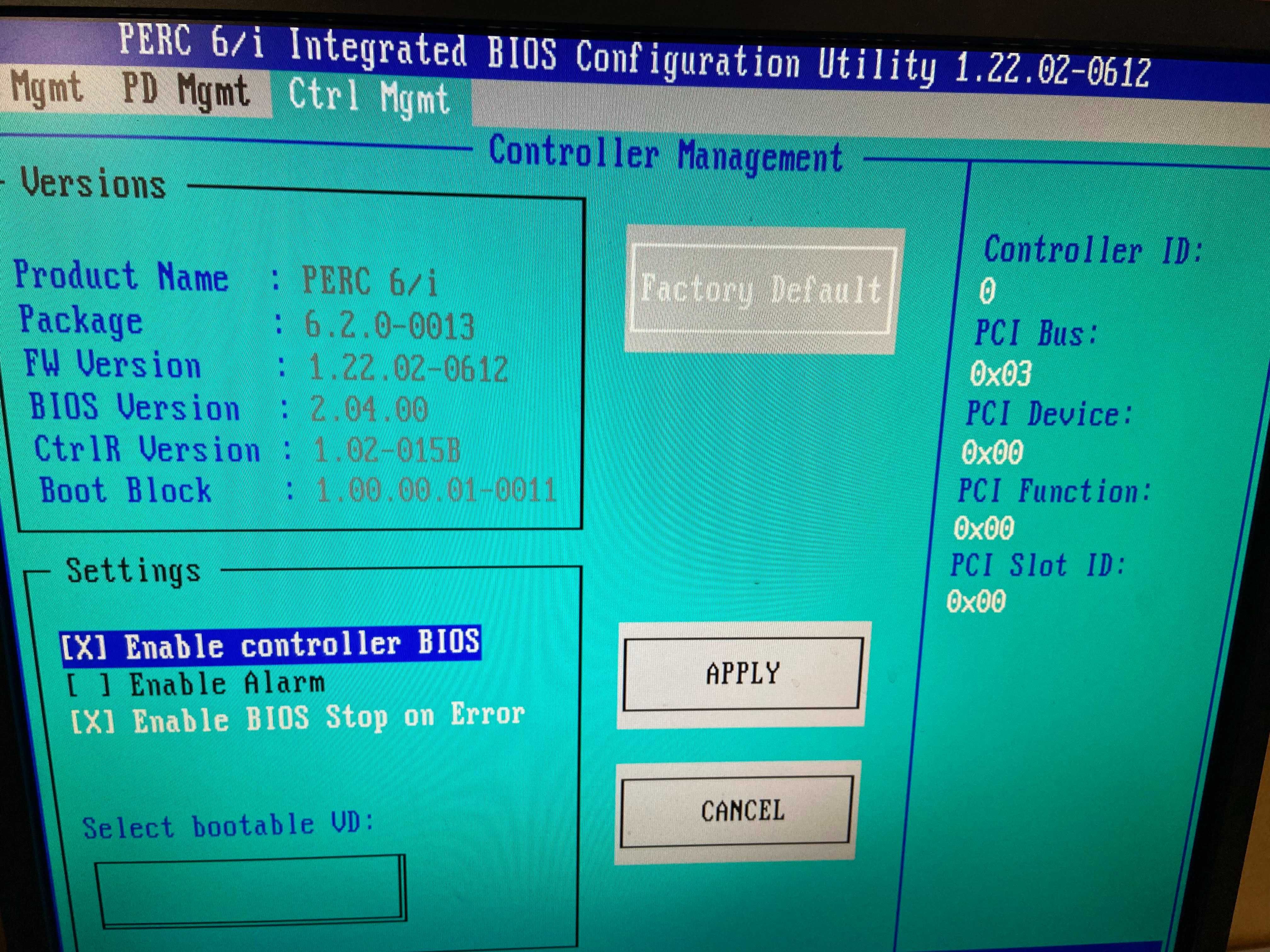Click the Versions section heading
Image resolution: width=1270 pixels, height=952 pixels.
[x=94, y=184]
